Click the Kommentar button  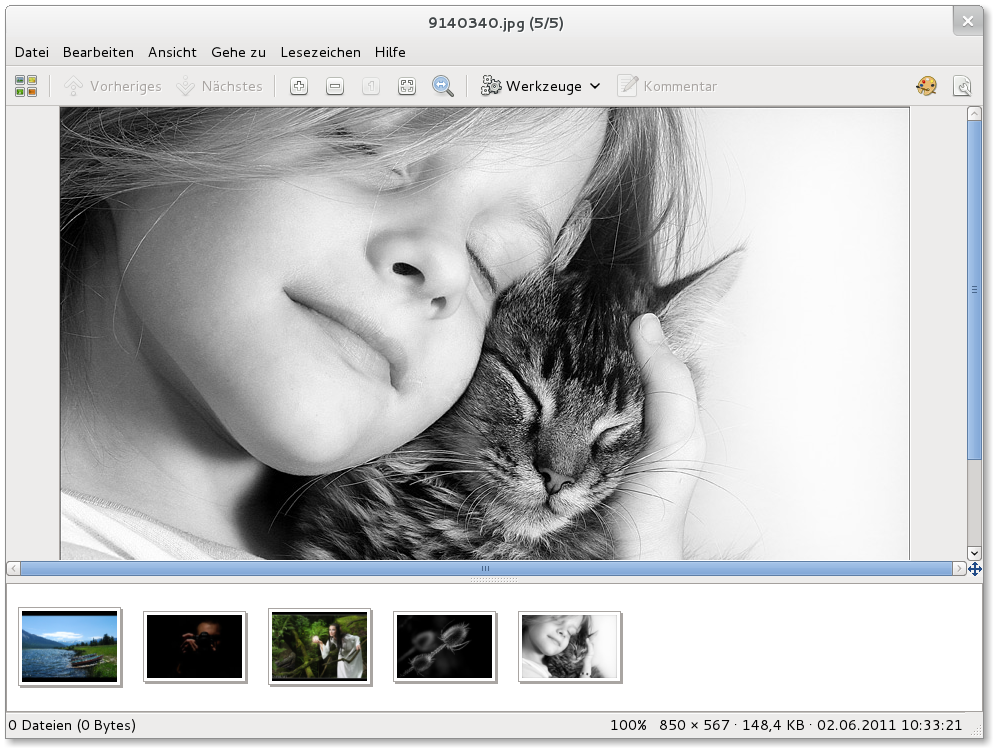667,86
